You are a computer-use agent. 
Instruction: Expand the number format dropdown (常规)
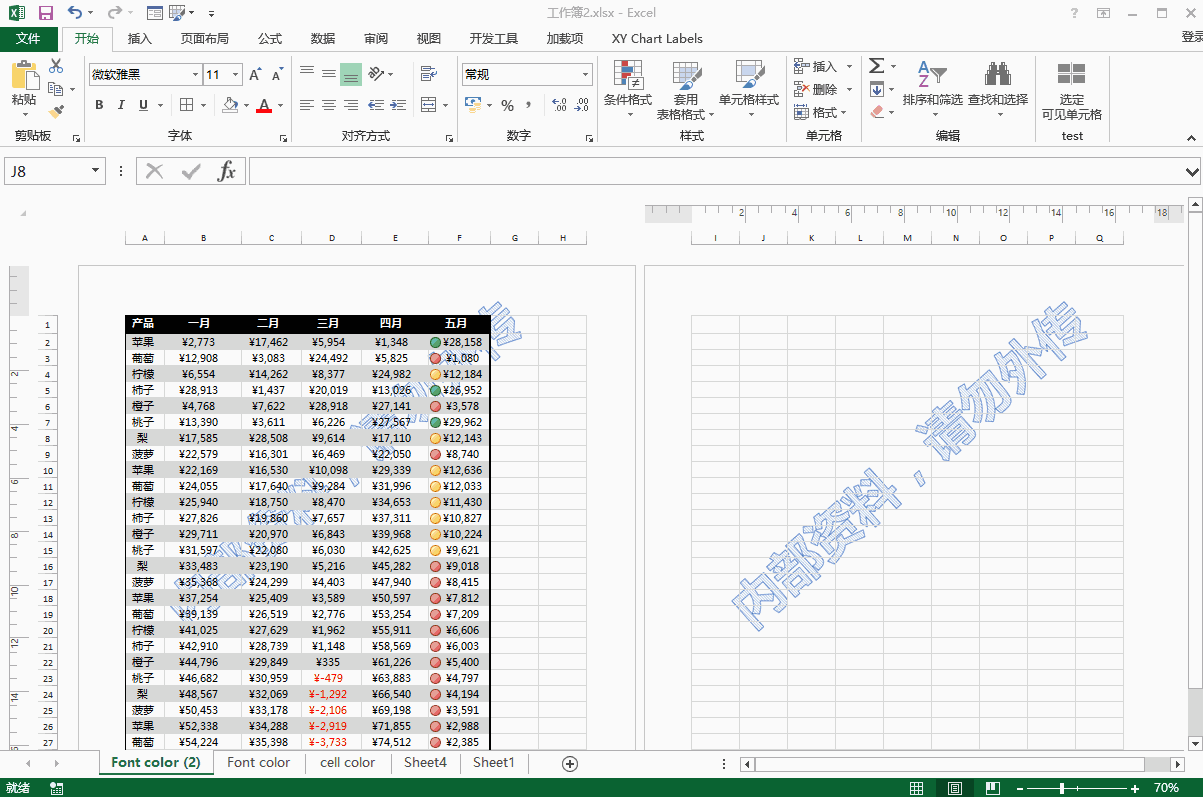[585, 75]
